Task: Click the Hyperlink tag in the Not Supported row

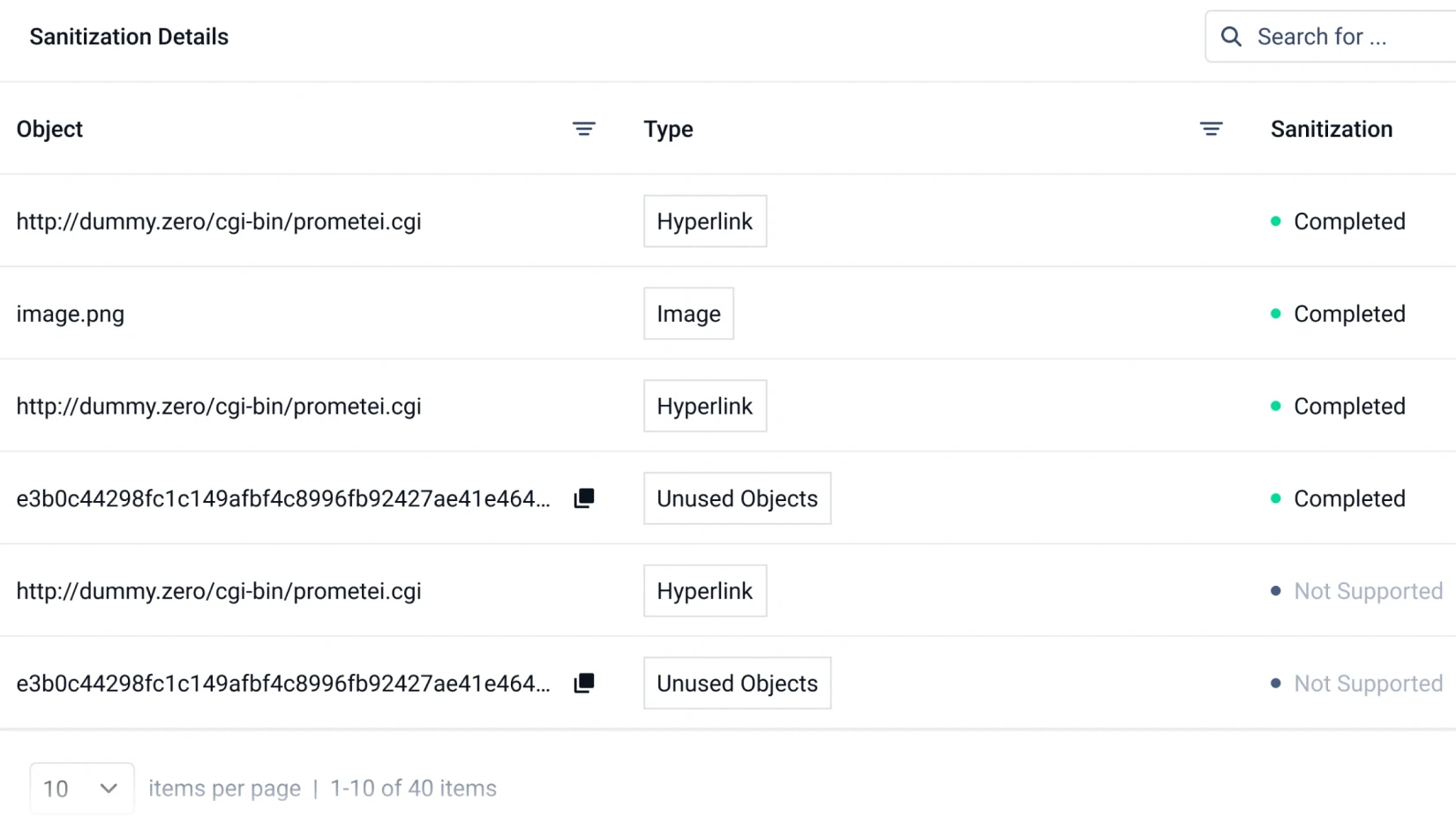Action: (704, 591)
